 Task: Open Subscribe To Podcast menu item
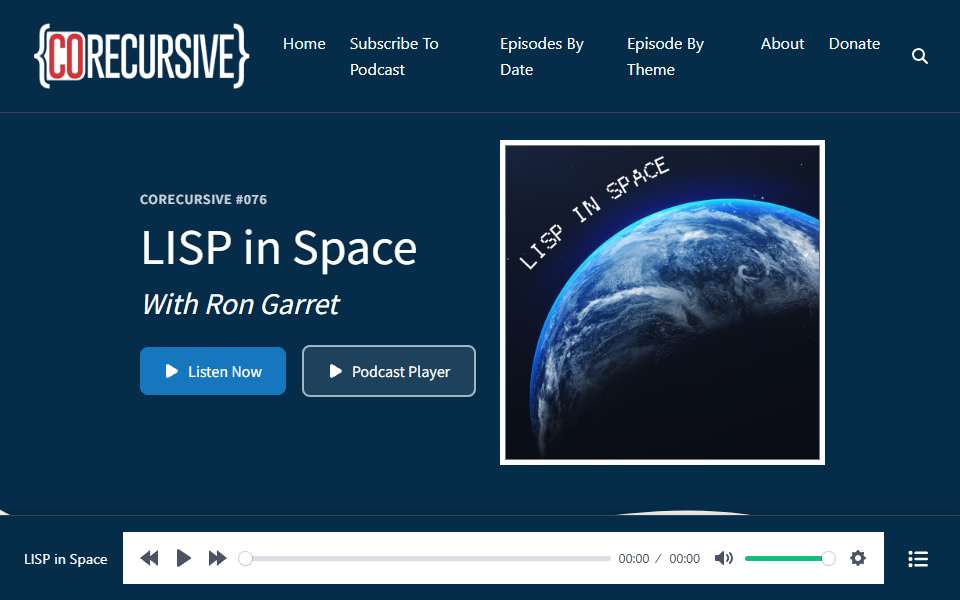[x=394, y=56]
